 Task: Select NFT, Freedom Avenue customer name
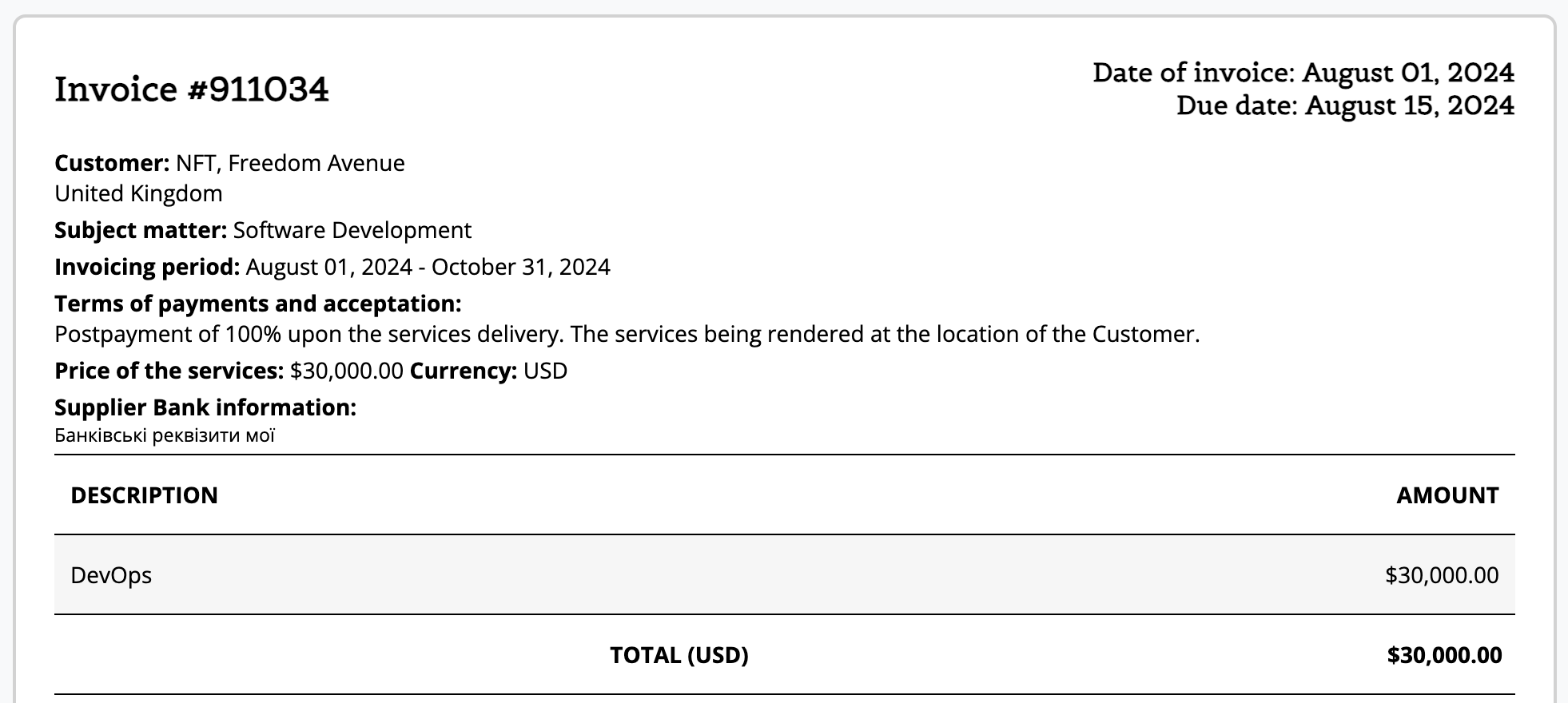point(290,163)
